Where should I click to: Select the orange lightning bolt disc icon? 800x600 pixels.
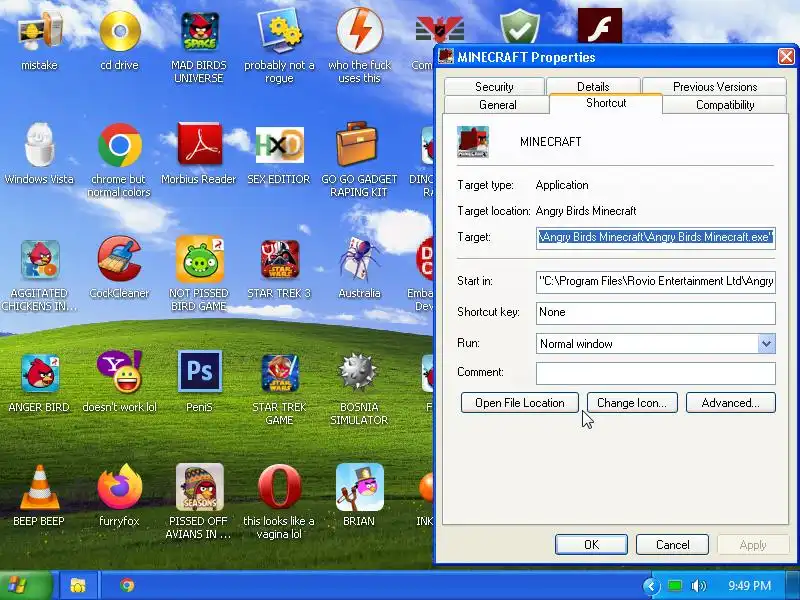pyautogui.click(x=359, y=30)
